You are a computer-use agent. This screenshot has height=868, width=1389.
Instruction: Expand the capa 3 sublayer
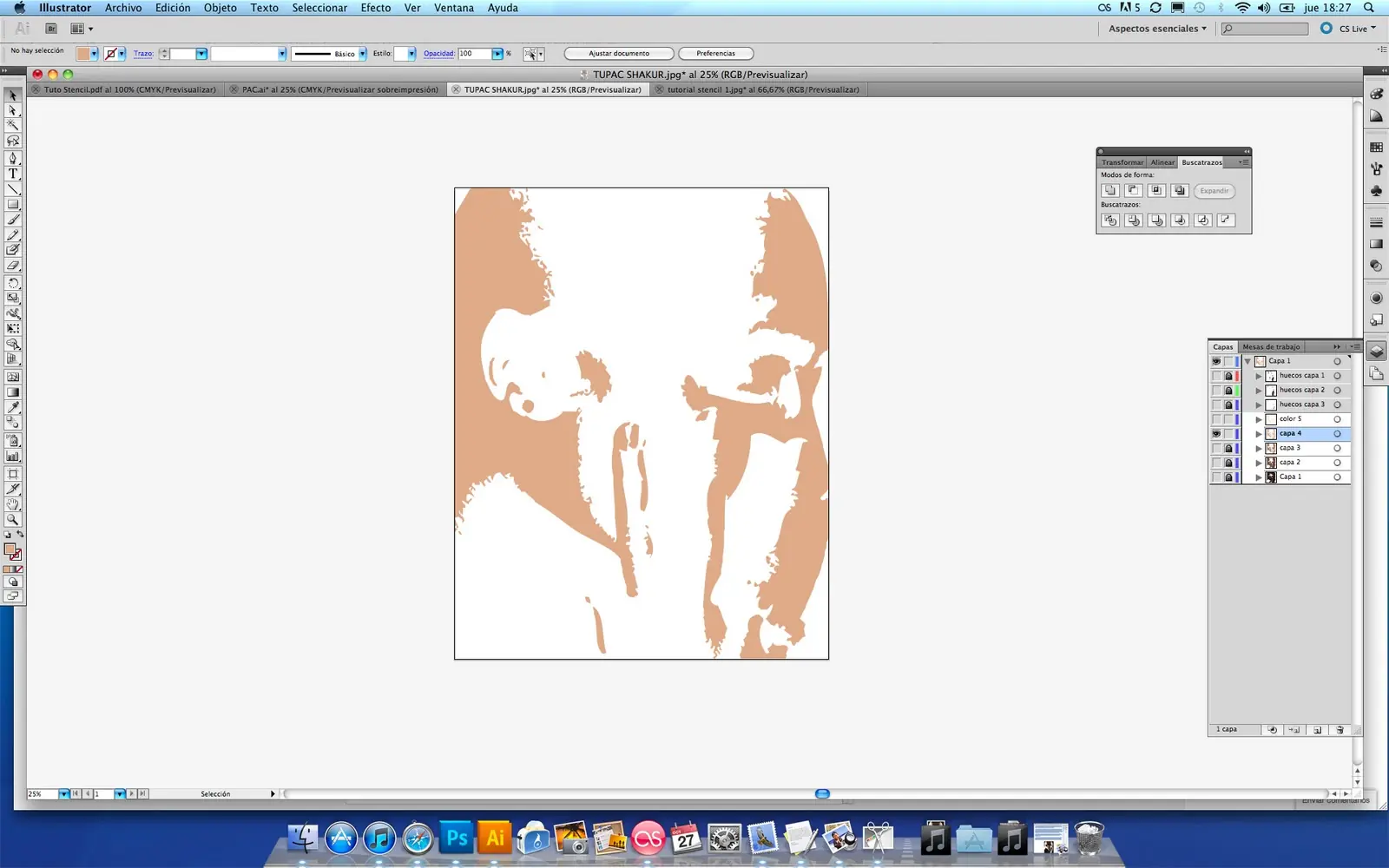coord(1259,448)
